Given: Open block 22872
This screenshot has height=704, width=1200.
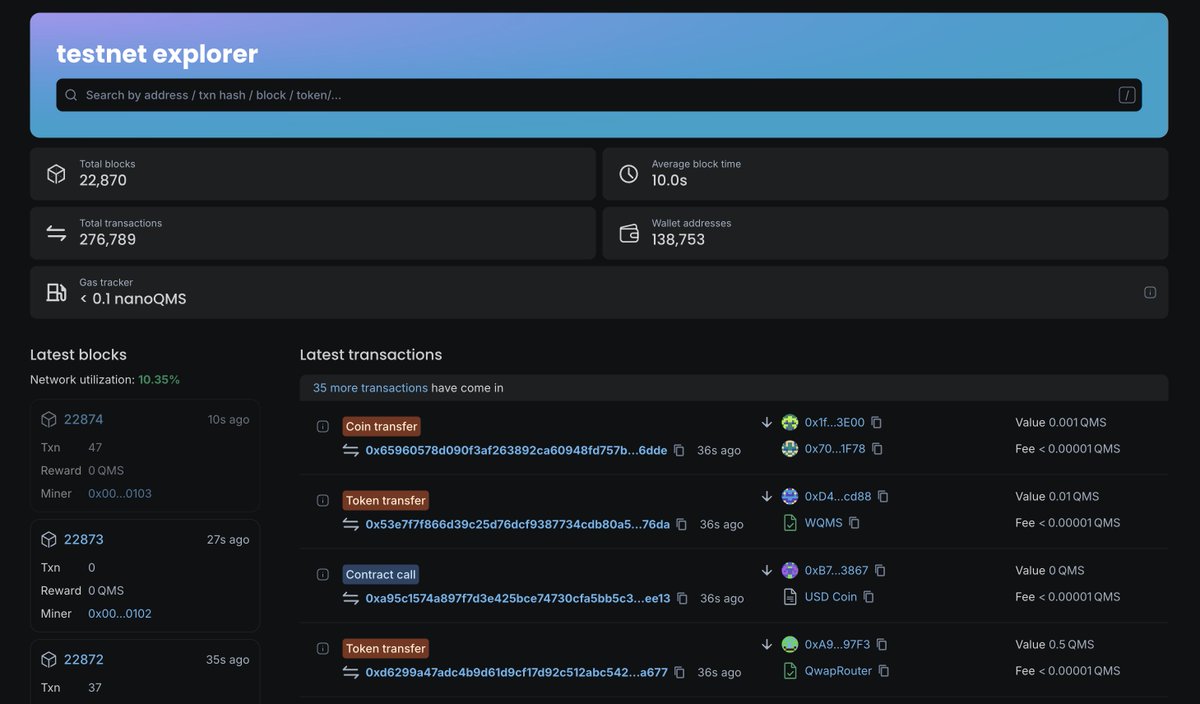Looking at the screenshot, I should (x=84, y=659).
